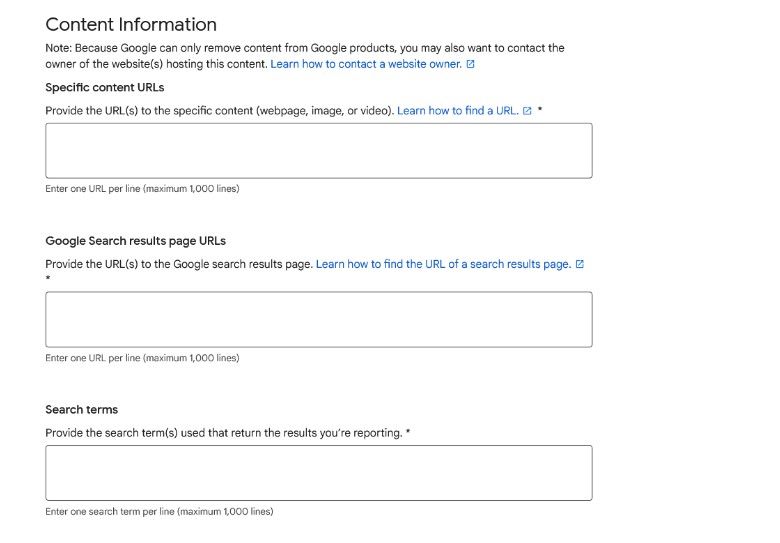This screenshot has width=780, height=543.
Task: Focus the Specific content URLs text box
Action: tap(318, 151)
